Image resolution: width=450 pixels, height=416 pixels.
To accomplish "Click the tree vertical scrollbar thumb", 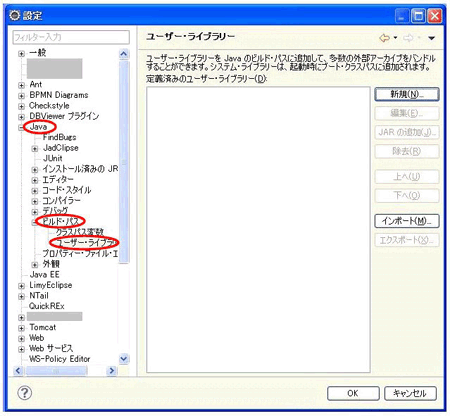I will (124, 162).
